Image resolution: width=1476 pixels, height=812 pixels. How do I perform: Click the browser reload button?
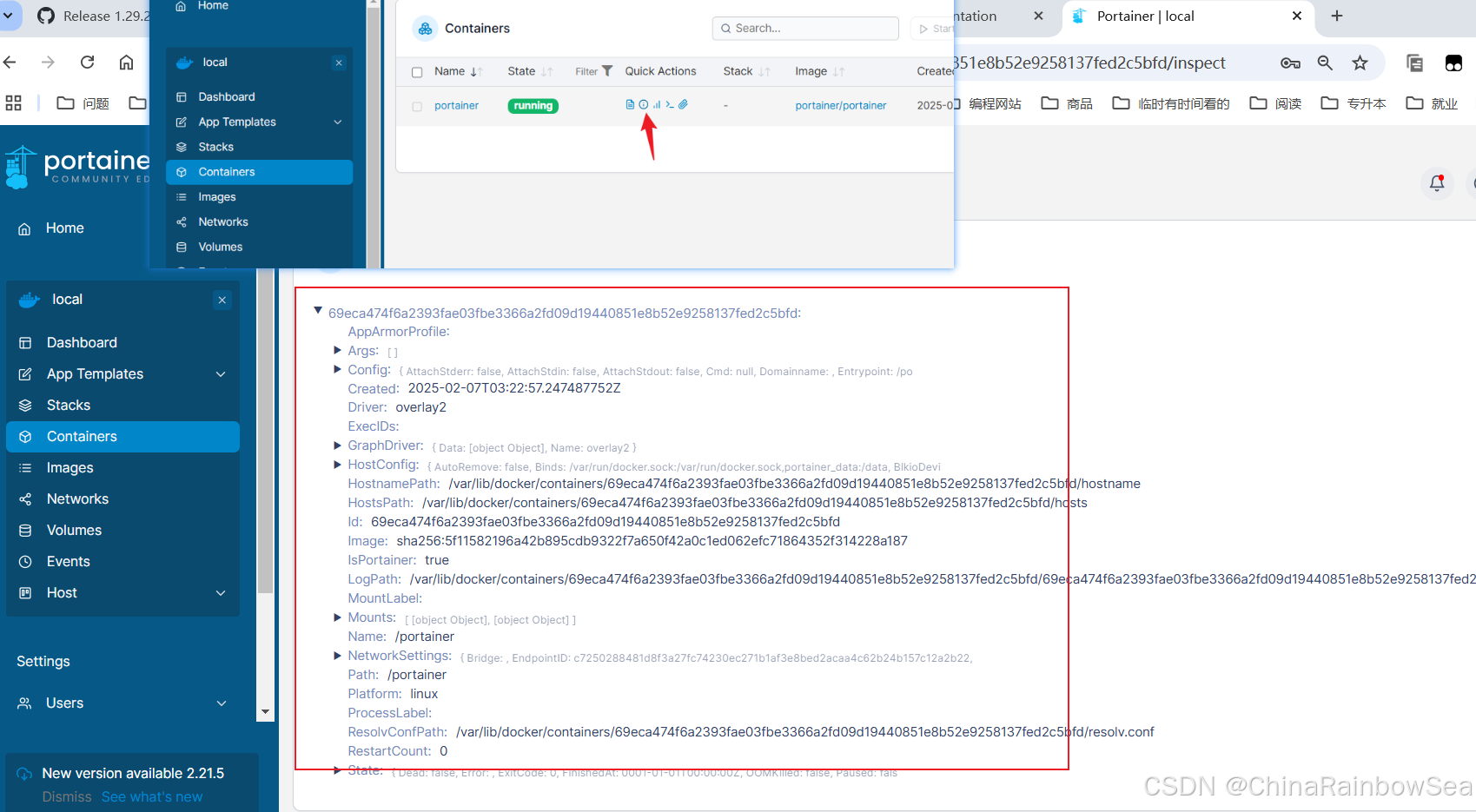click(87, 62)
